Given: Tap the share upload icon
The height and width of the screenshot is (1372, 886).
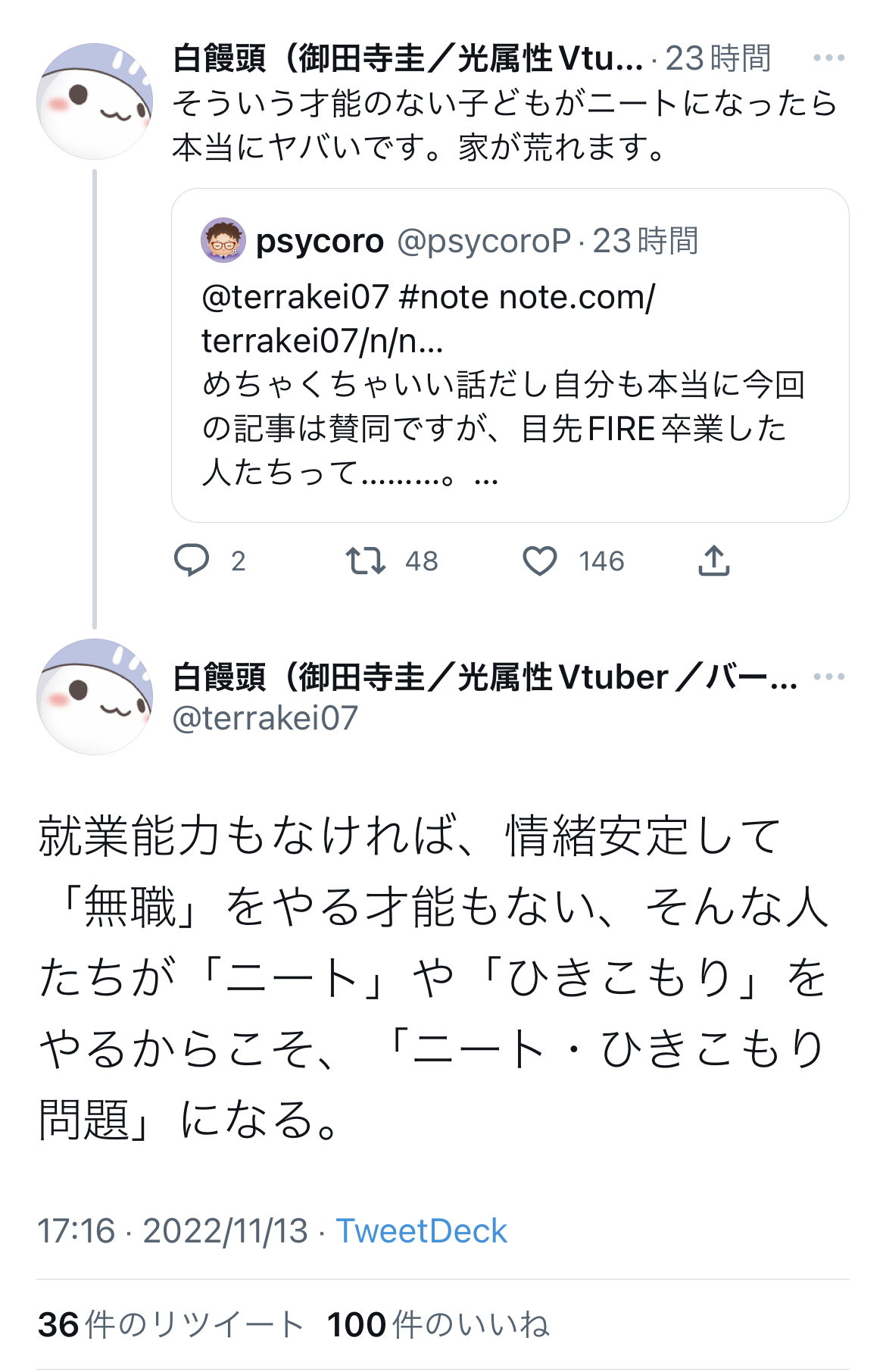Looking at the screenshot, I should 713,561.
